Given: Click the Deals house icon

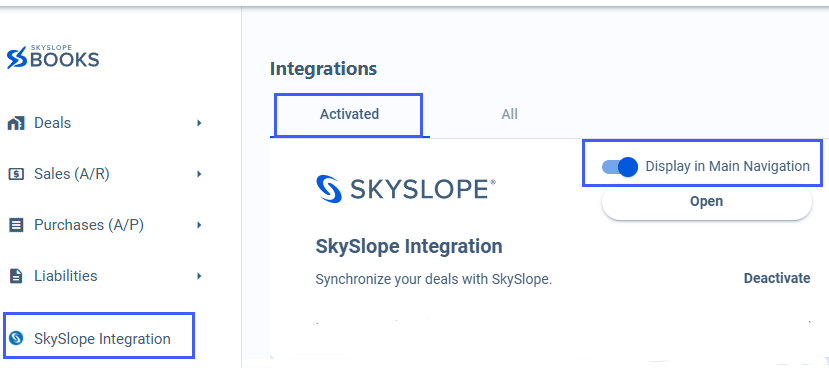Looking at the screenshot, I should pos(16,123).
